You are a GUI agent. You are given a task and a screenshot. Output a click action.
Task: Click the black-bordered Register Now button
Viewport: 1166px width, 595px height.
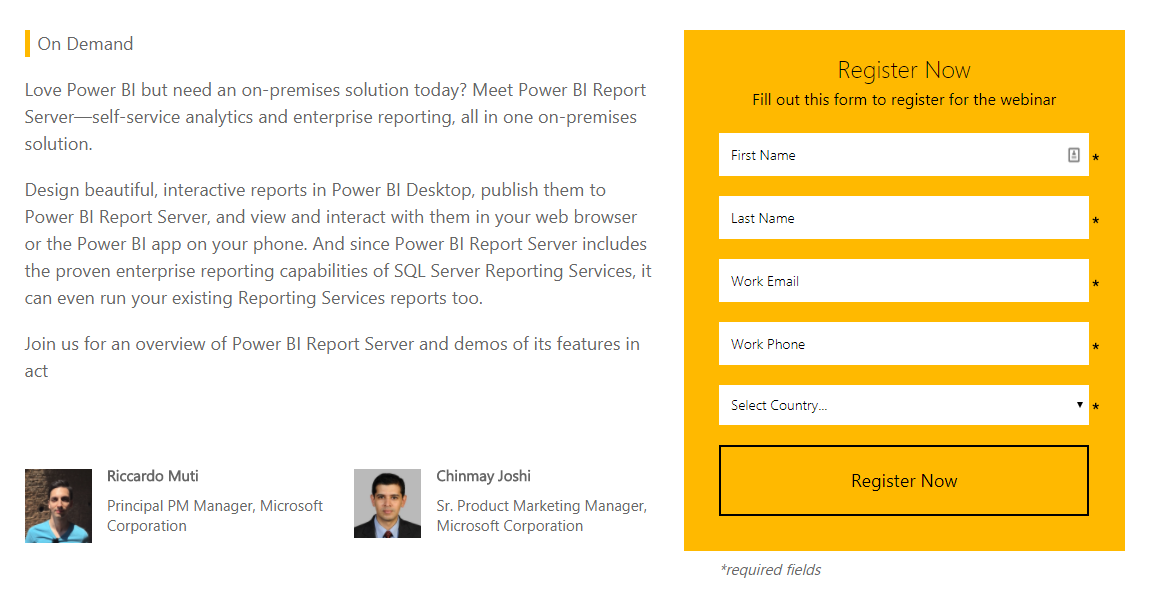[x=904, y=480]
